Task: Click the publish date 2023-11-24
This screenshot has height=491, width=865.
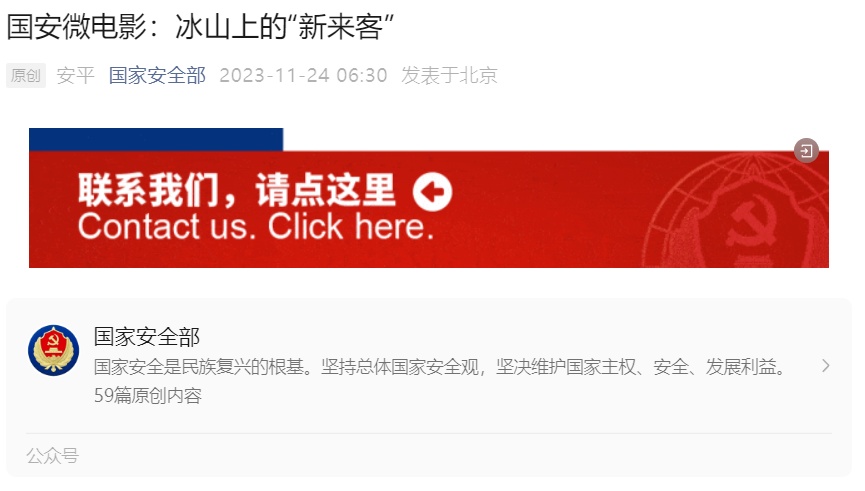Action: click(275, 76)
